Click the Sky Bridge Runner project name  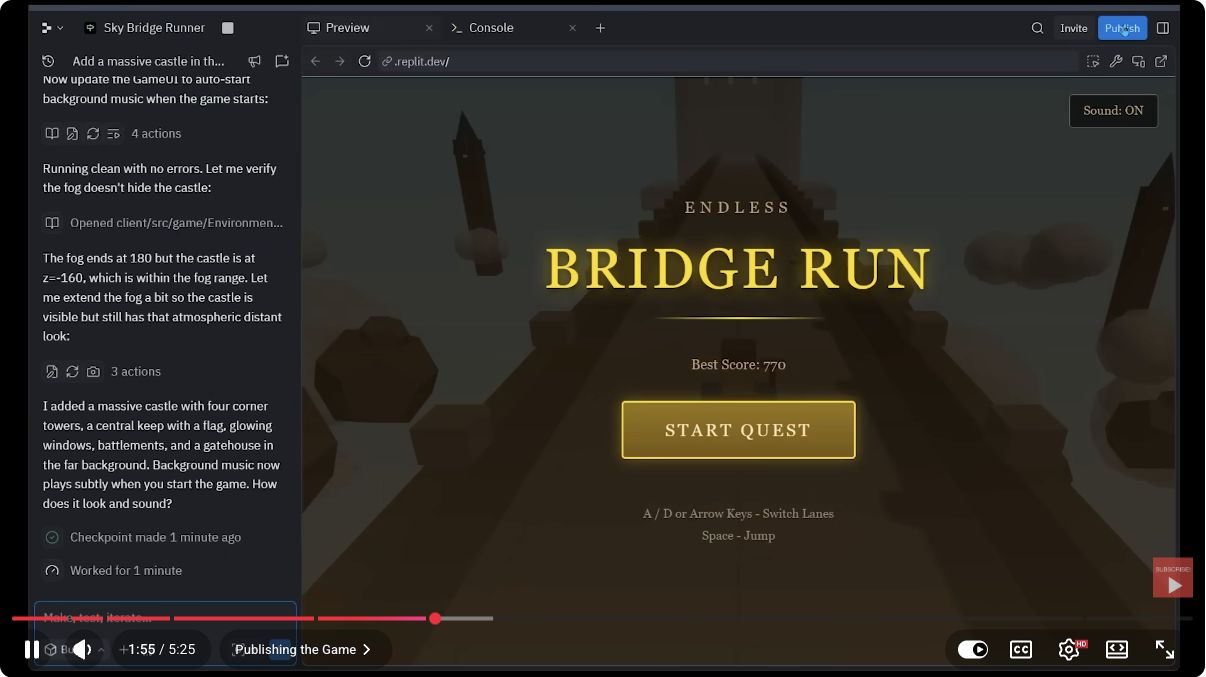pos(154,28)
